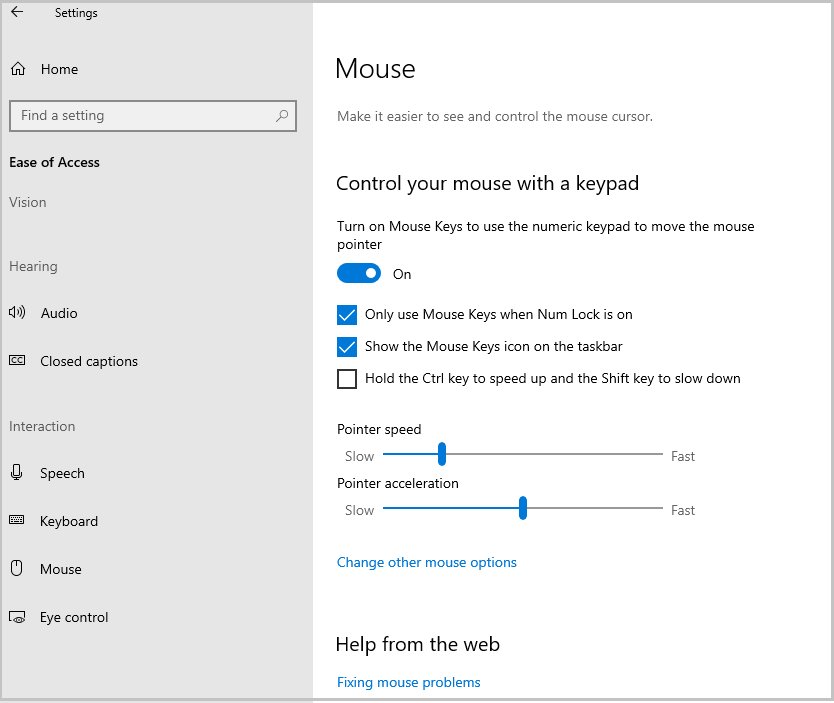Click the Fast label of Pointer speed
Image resolution: width=834 pixels, height=703 pixels.
pos(683,456)
